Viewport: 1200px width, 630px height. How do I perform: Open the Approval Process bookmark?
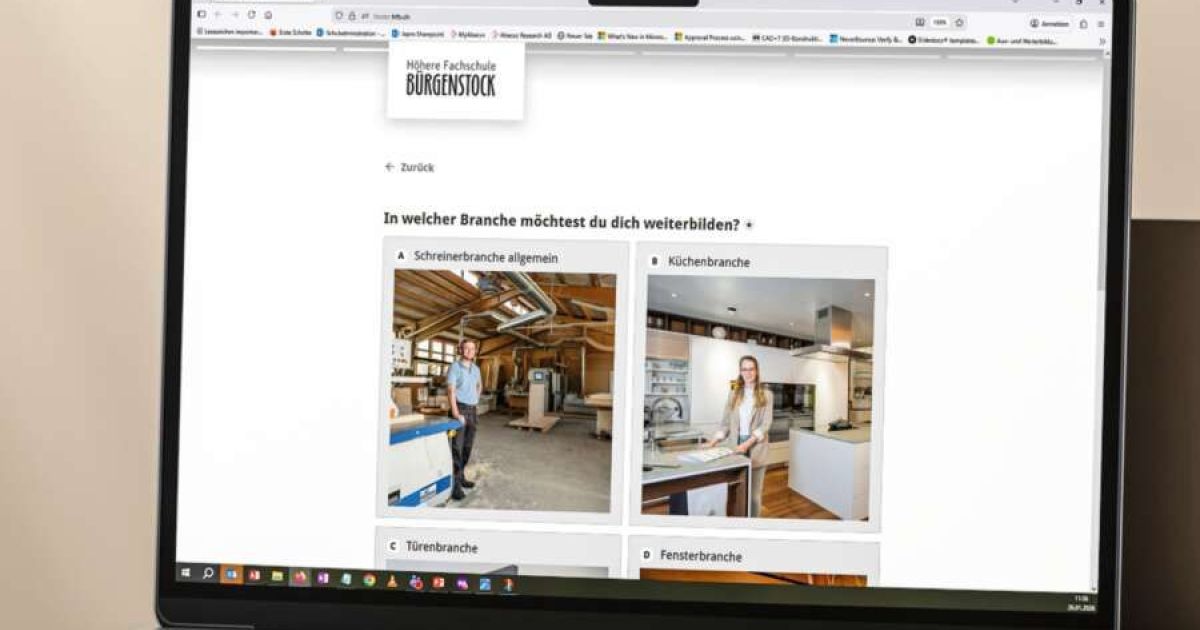coord(710,37)
